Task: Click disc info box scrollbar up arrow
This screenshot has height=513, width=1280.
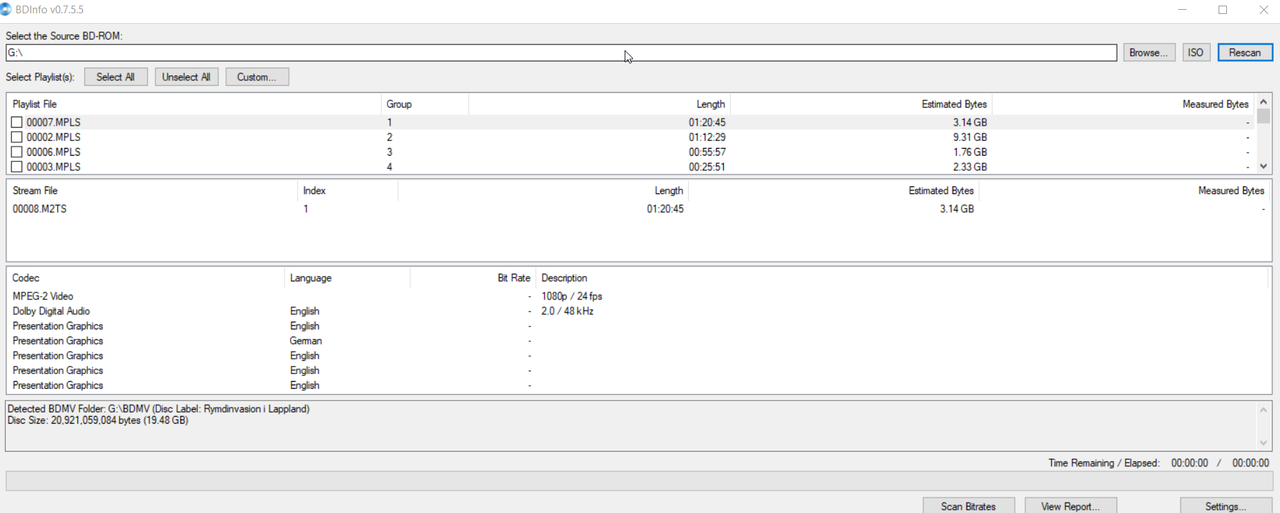Action: pos(1264,410)
